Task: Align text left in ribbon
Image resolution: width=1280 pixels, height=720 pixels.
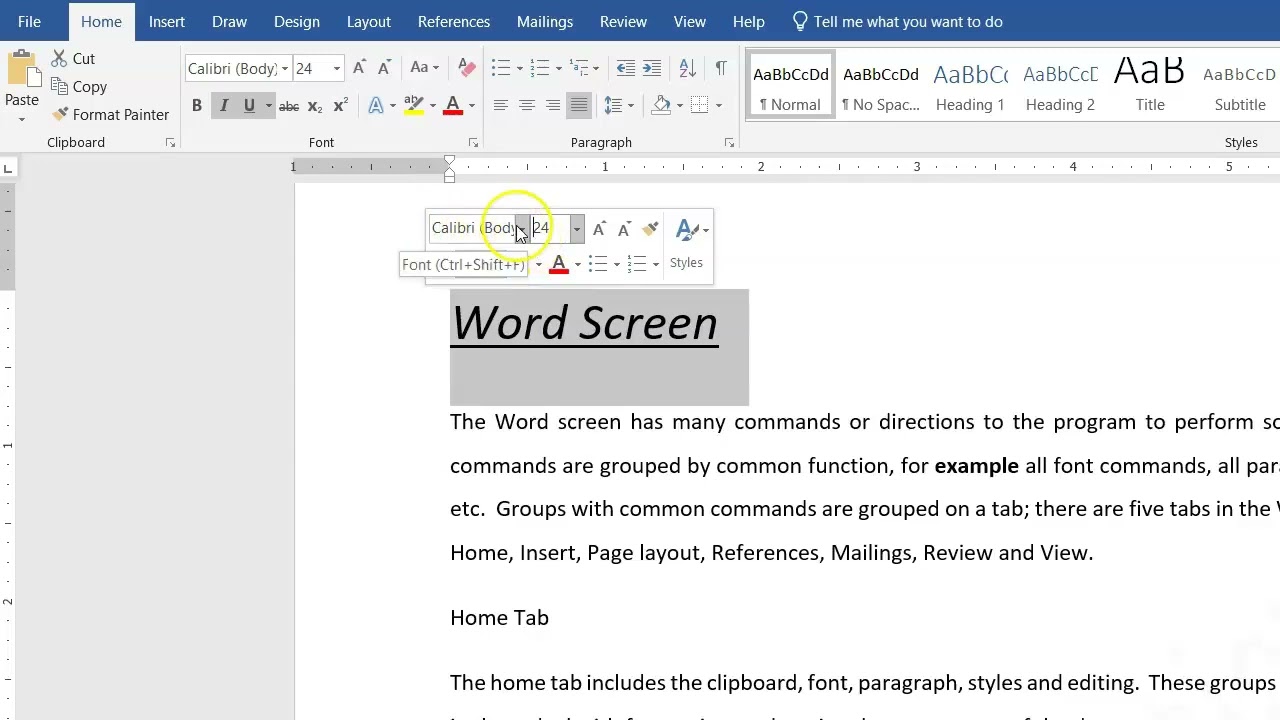Action: click(500, 105)
